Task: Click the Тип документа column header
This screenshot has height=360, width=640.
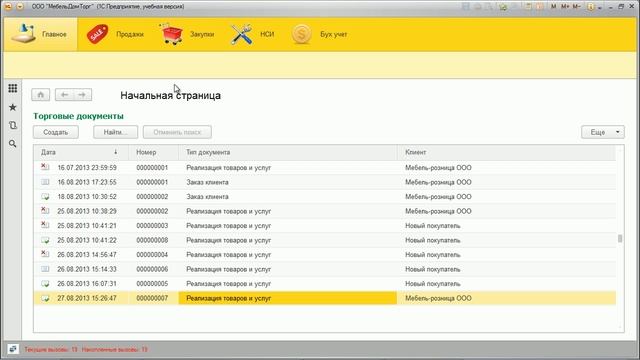Action: pyautogui.click(x=288, y=152)
